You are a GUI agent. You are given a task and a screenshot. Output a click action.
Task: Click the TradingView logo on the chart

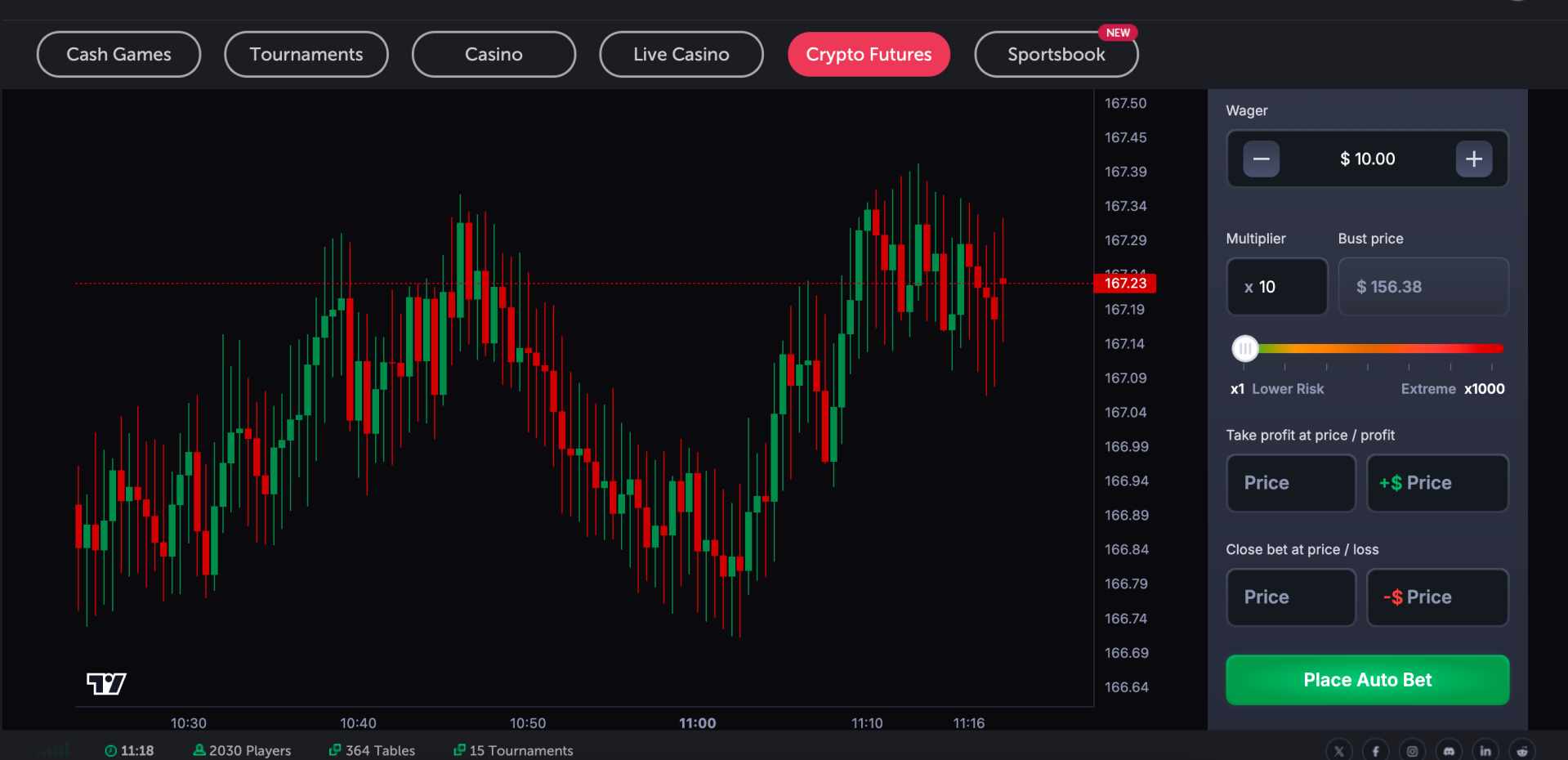click(x=105, y=683)
